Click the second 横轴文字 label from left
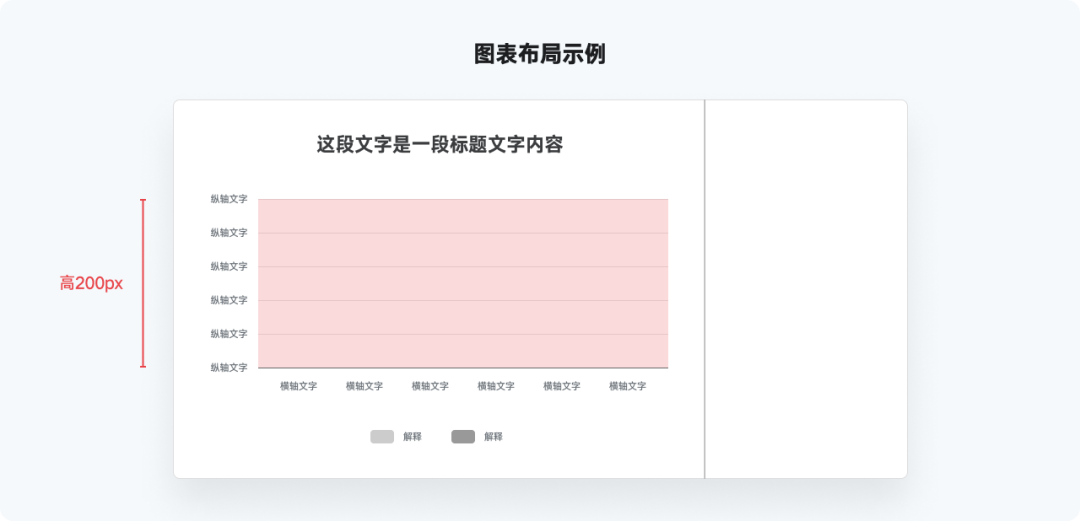The width and height of the screenshot is (1080, 521). pos(364,386)
